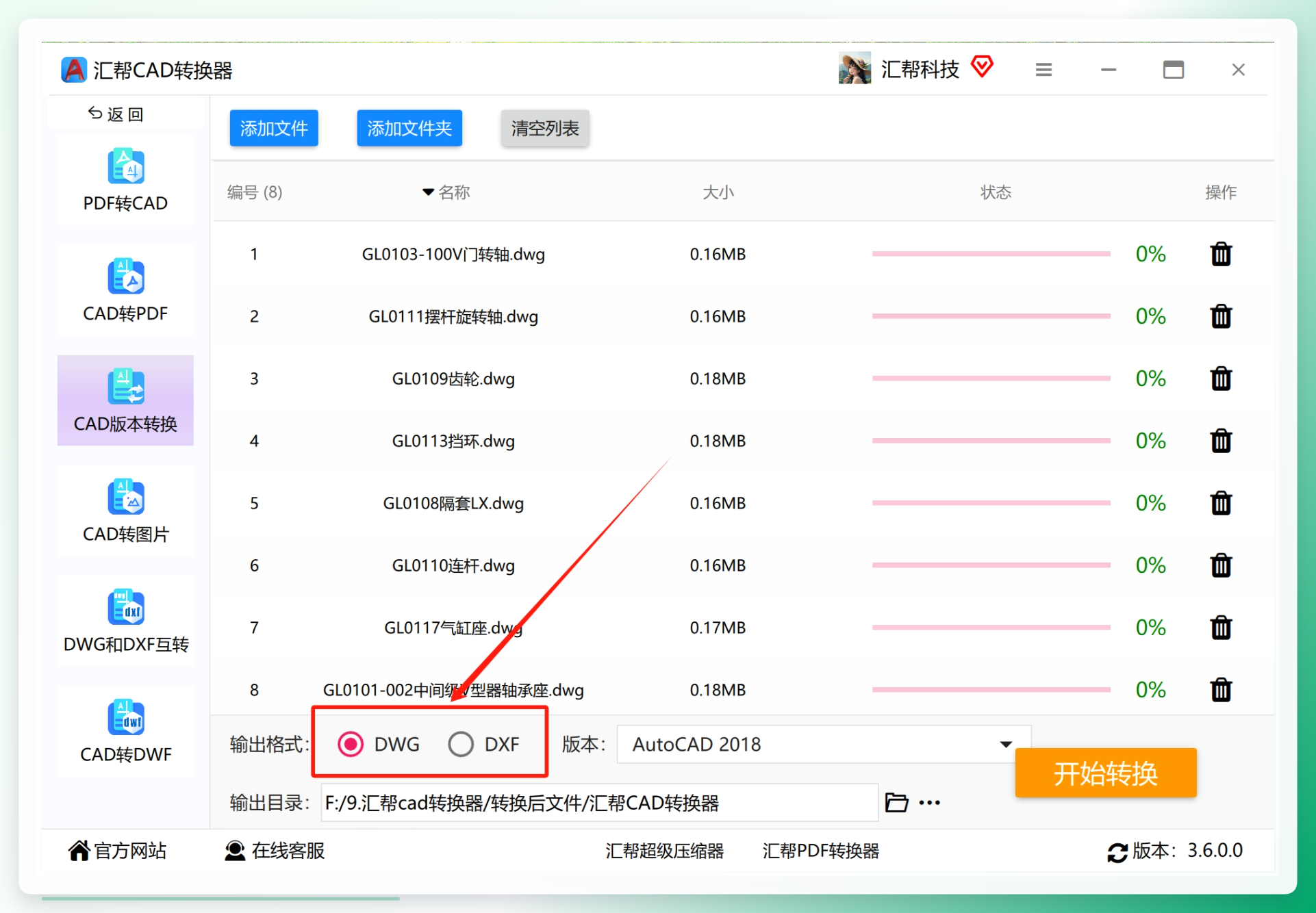Click the 汇帮CAD转换器 app logo
This screenshot has width=1316, height=913.
[74, 70]
